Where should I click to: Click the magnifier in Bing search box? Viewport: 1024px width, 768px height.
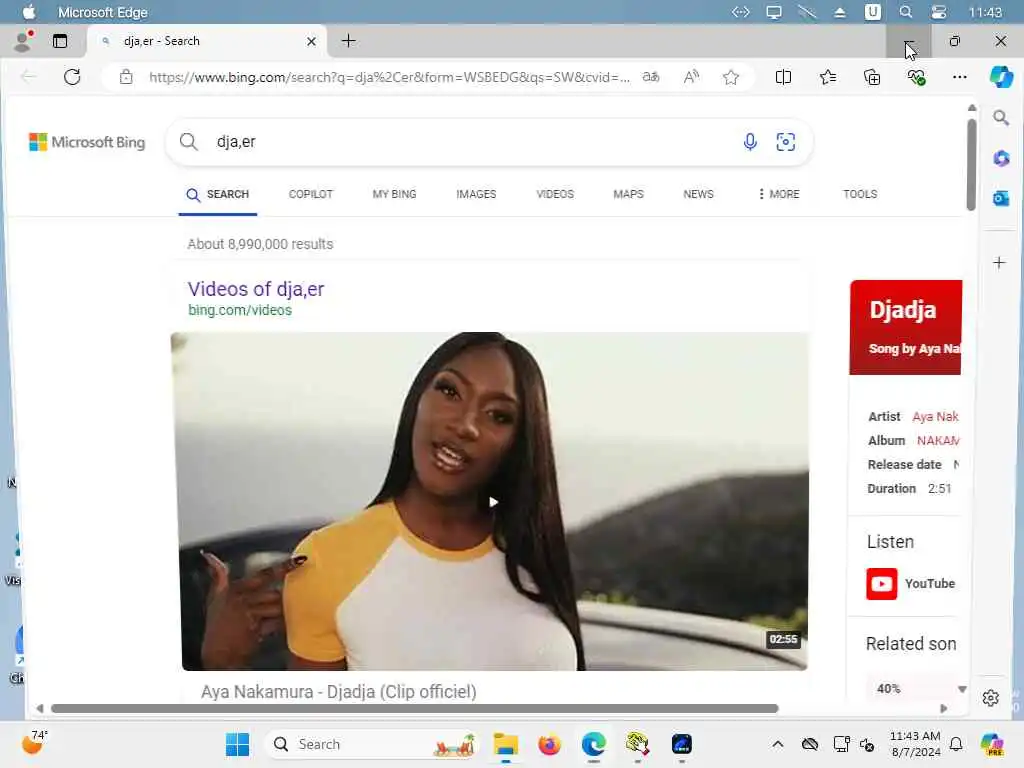[x=189, y=142]
